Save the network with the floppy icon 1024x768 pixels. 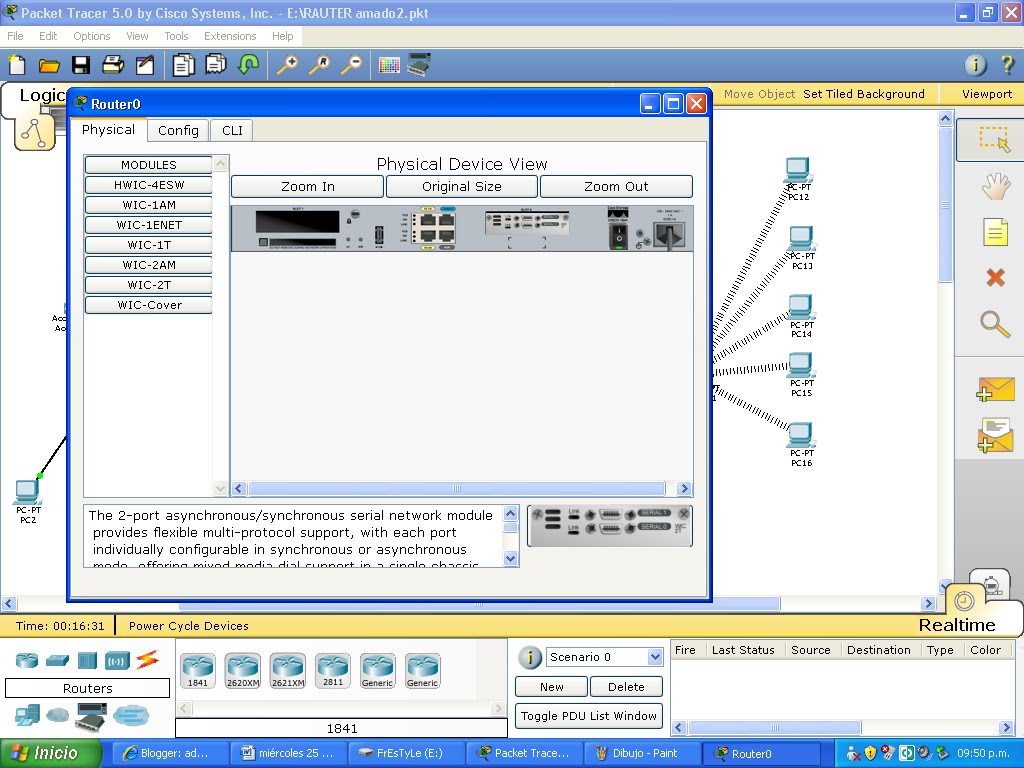81,65
